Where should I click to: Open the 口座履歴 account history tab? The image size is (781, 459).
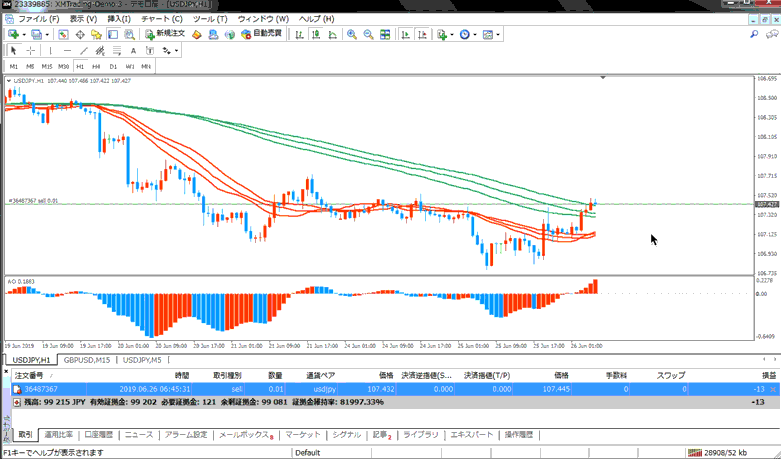tap(99, 435)
